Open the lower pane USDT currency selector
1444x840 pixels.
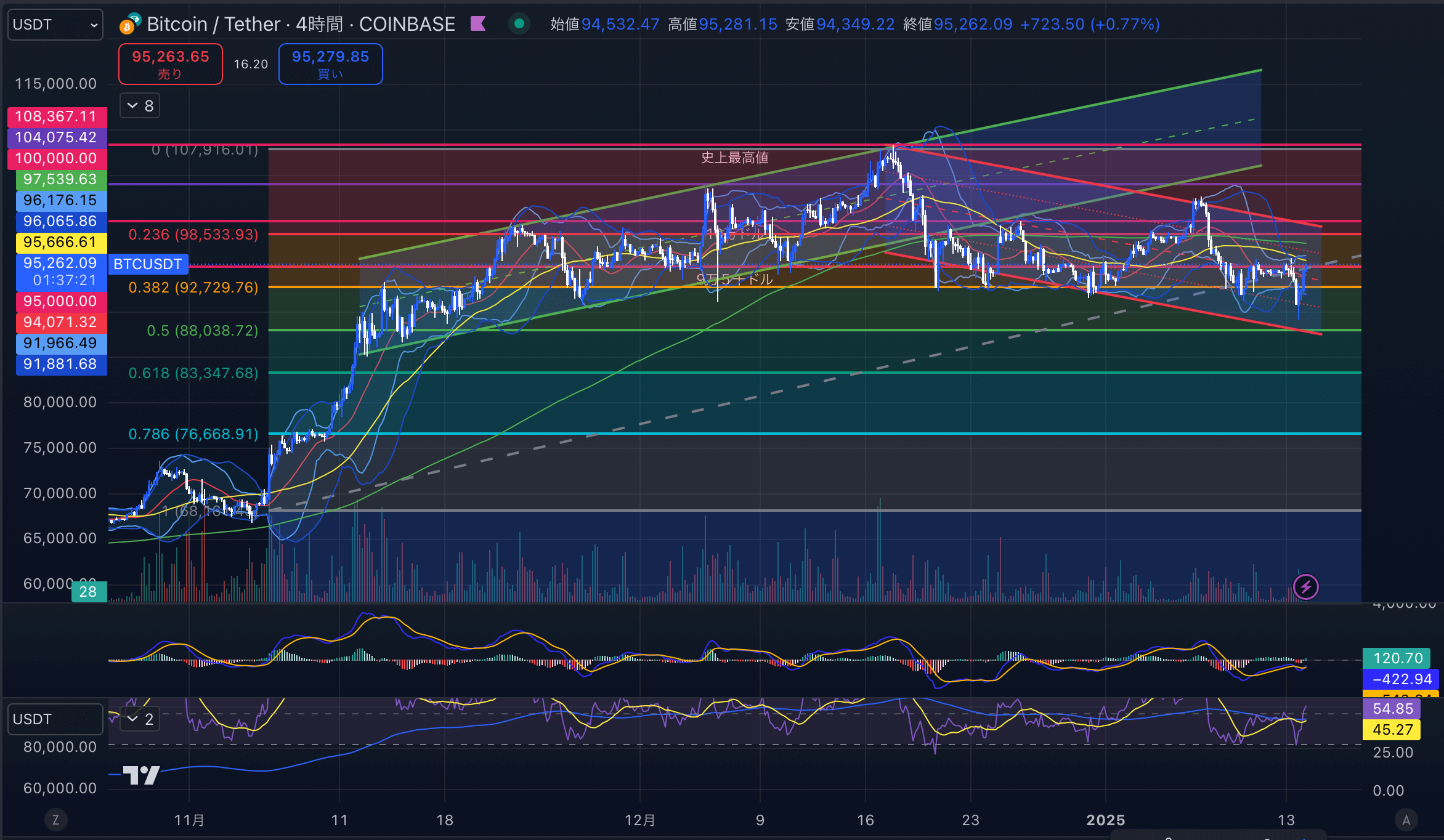point(55,719)
